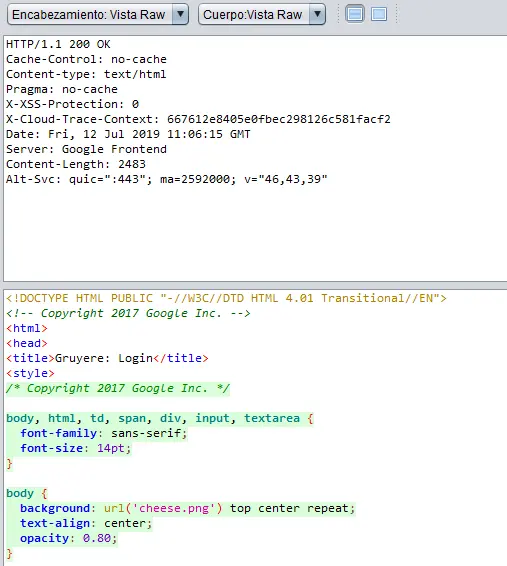The image size is (507, 566).
Task: Click the Cache-Control: no-cache header line
Action: click(x=86, y=59)
